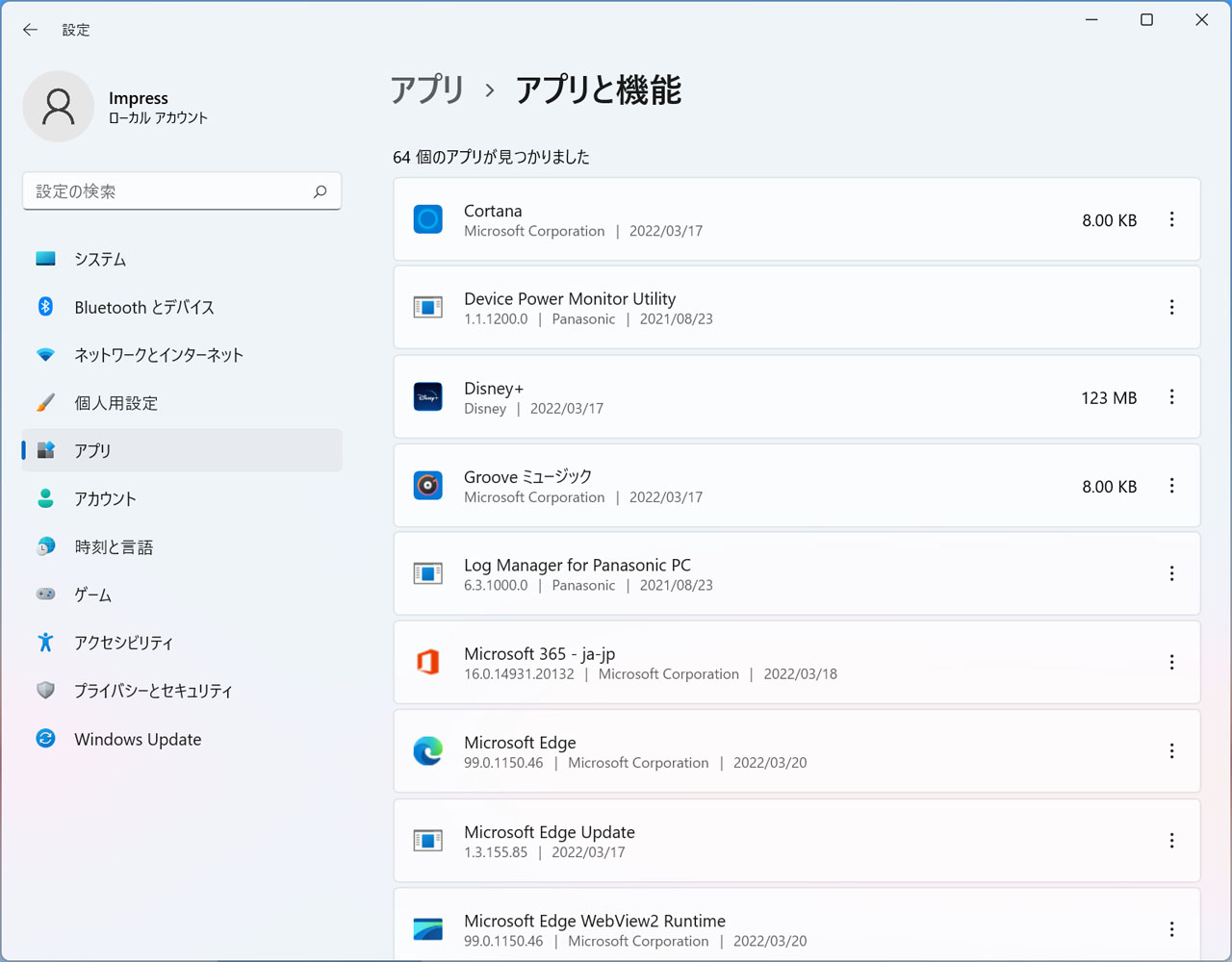Viewport: 1232px width, 962px height.
Task: Open the more menu for Disney+
Action: coord(1171,396)
